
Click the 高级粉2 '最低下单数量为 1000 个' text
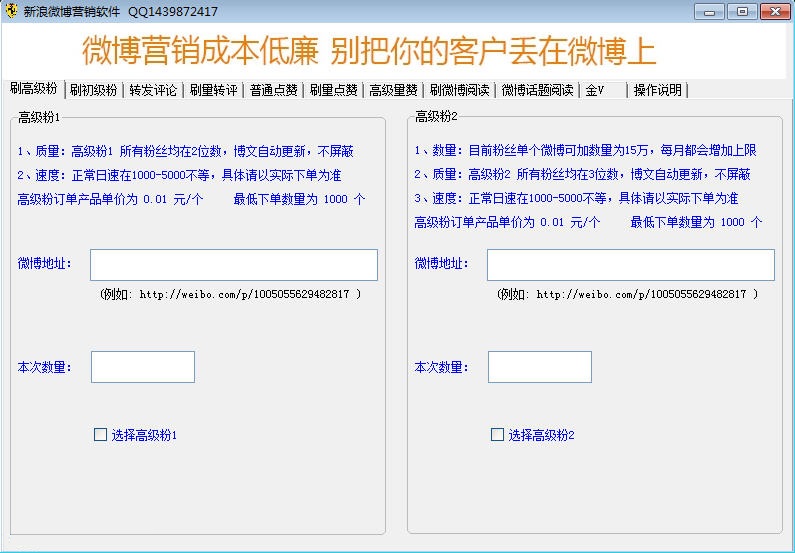point(696,222)
